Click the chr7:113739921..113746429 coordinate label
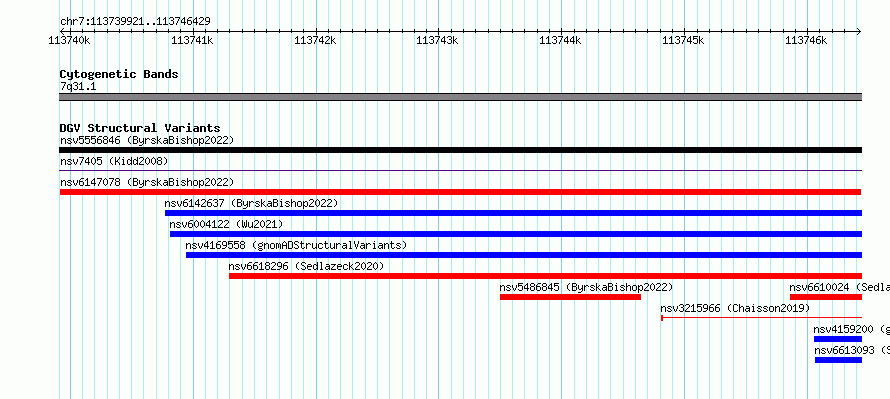The image size is (890, 399). tap(135, 21)
